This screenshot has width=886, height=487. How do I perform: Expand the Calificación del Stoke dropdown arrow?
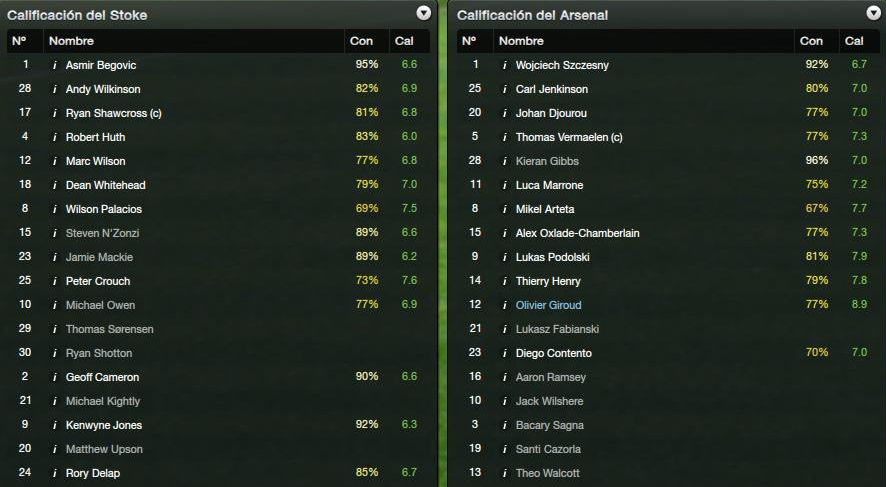pyautogui.click(x=423, y=14)
